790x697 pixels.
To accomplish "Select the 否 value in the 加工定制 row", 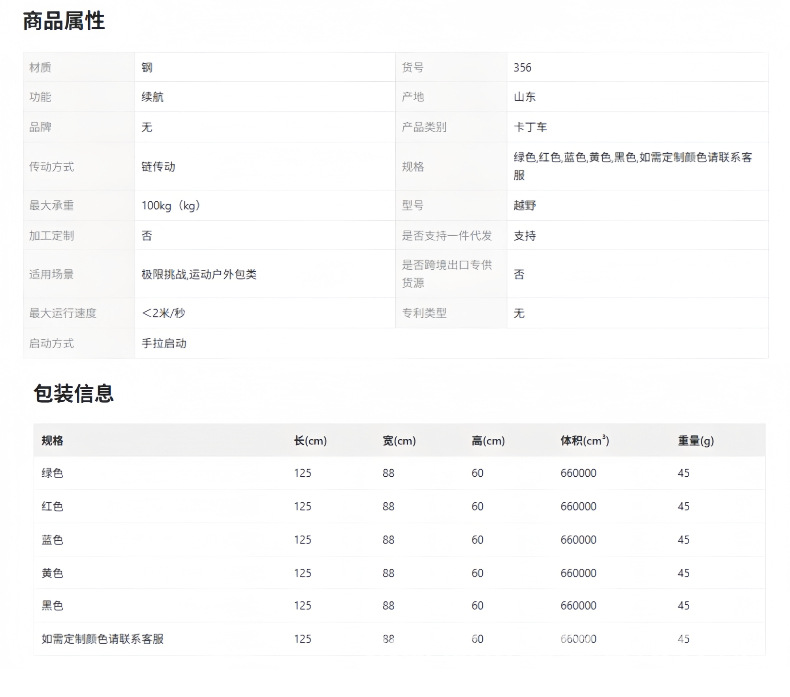I will tap(147, 235).
